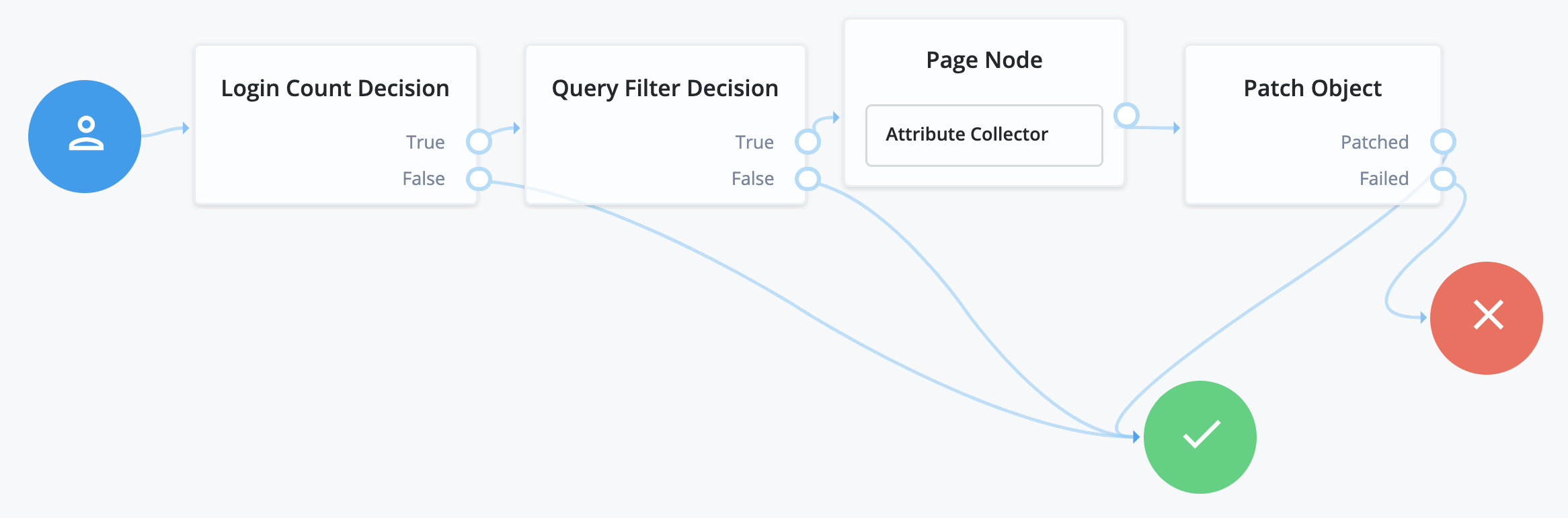Click the True label in Query Filter Decision
The image size is (1568, 518).
click(x=754, y=142)
